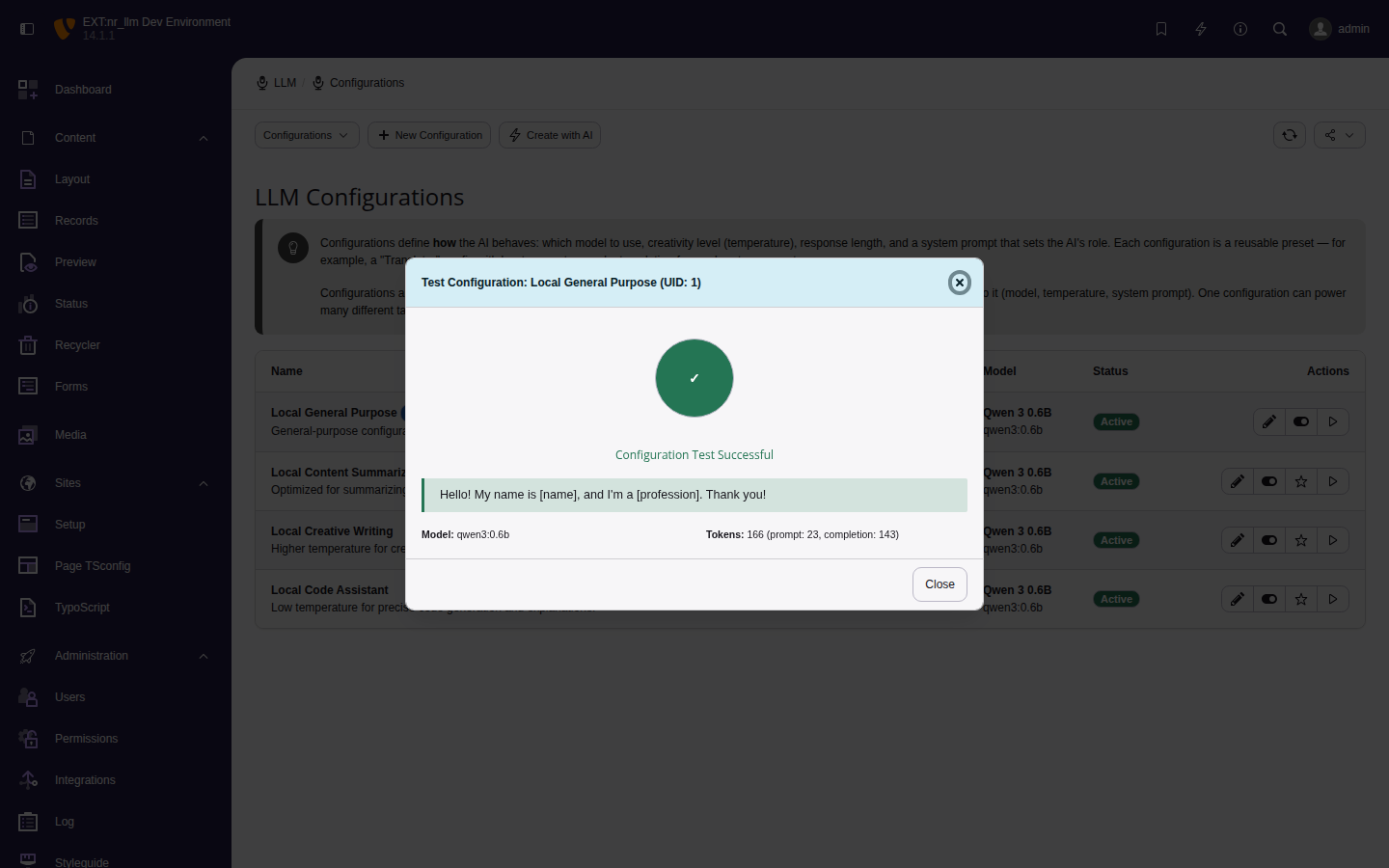Viewport: 1389px width, 868px height.
Task: Close the configuration test dialog
Action: point(939,584)
